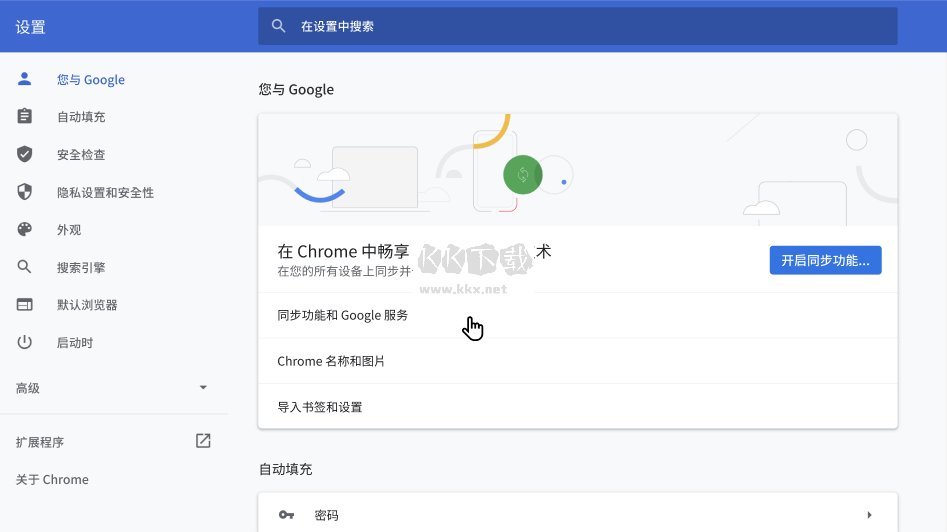The width and height of the screenshot is (947, 532).
Task: Open Chrome 名称和图片 row
Action: [x=331, y=361]
